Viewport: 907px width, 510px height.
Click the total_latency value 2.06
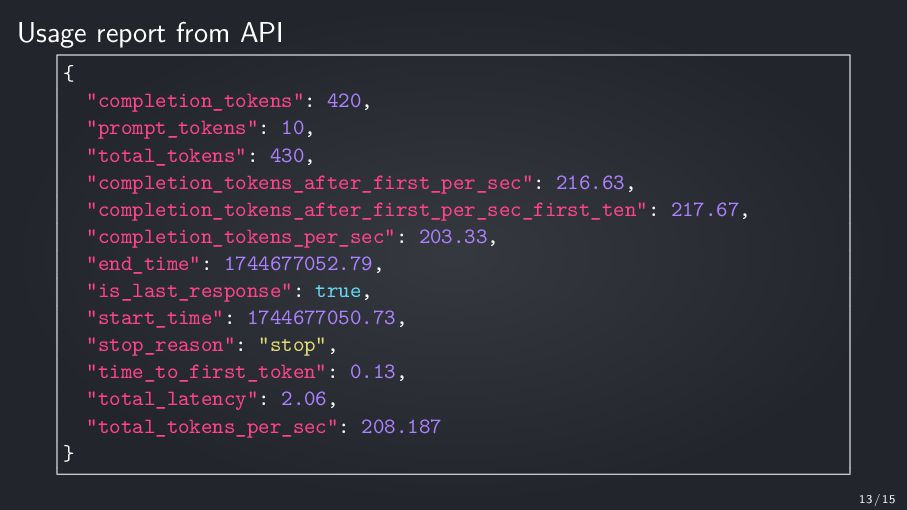tap(304, 398)
